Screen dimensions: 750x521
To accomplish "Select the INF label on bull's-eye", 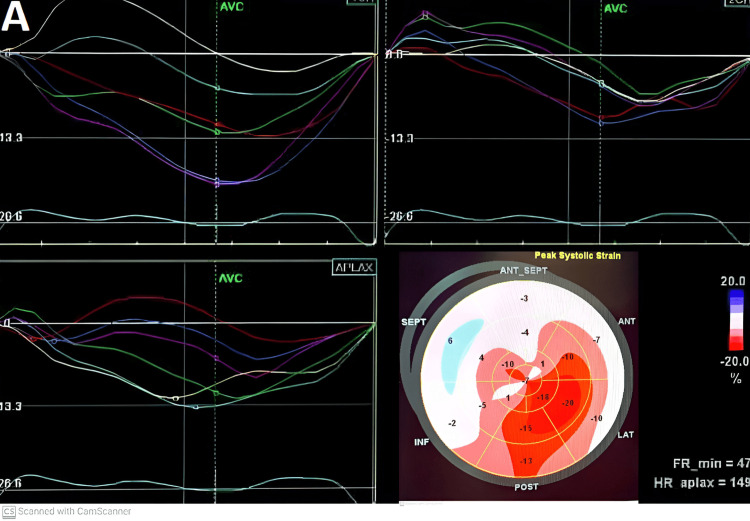I will tap(421, 442).
